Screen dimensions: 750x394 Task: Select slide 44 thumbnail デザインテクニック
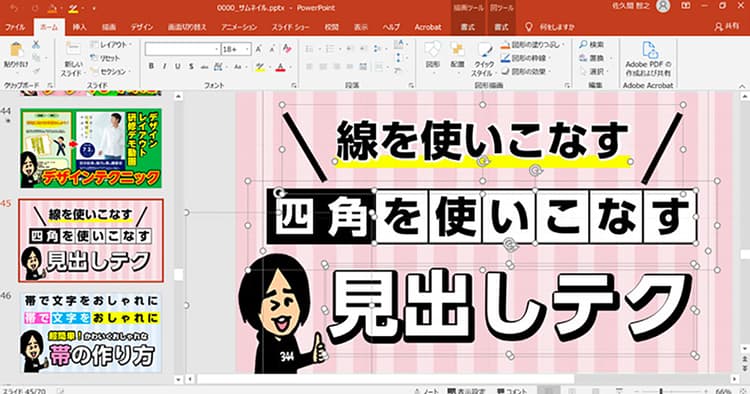pyautogui.click(x=91, y=148)
